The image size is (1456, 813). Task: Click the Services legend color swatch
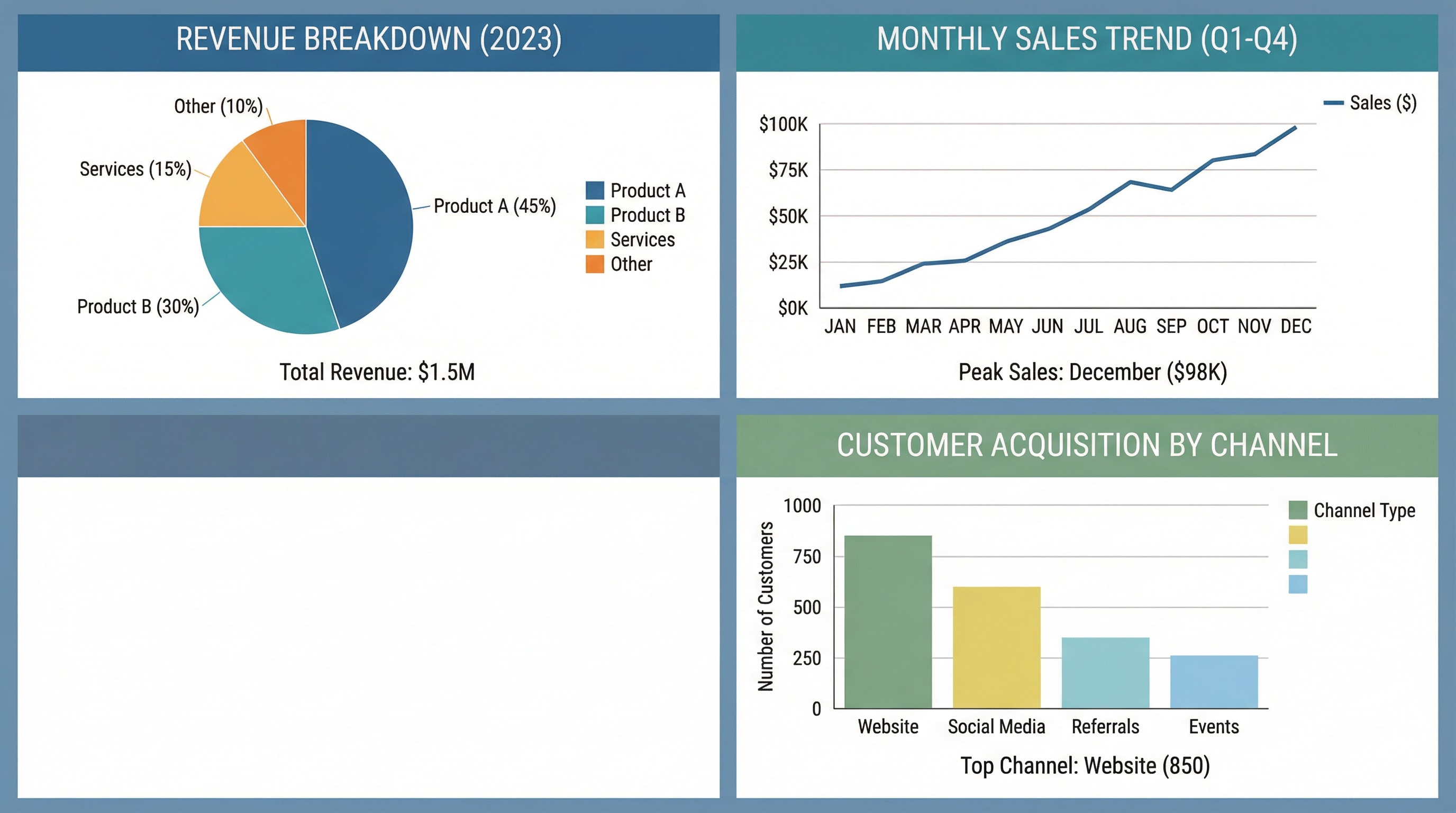pyautogui.click(x=595, y=239)
